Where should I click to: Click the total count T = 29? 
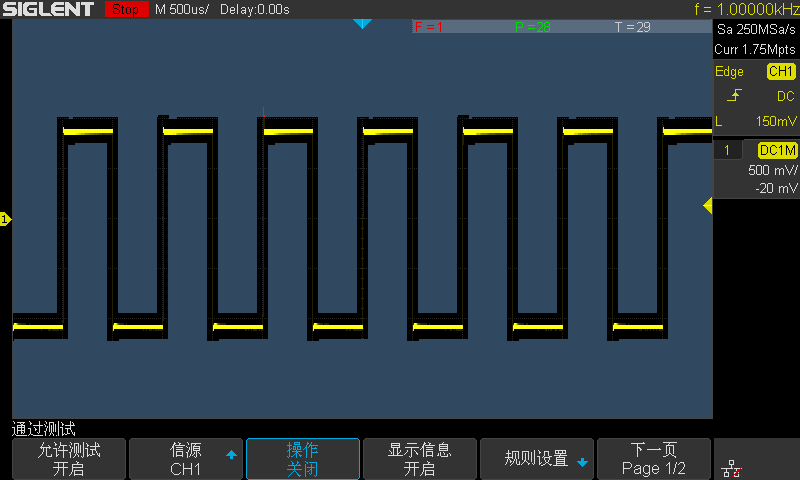coord(633,27)
